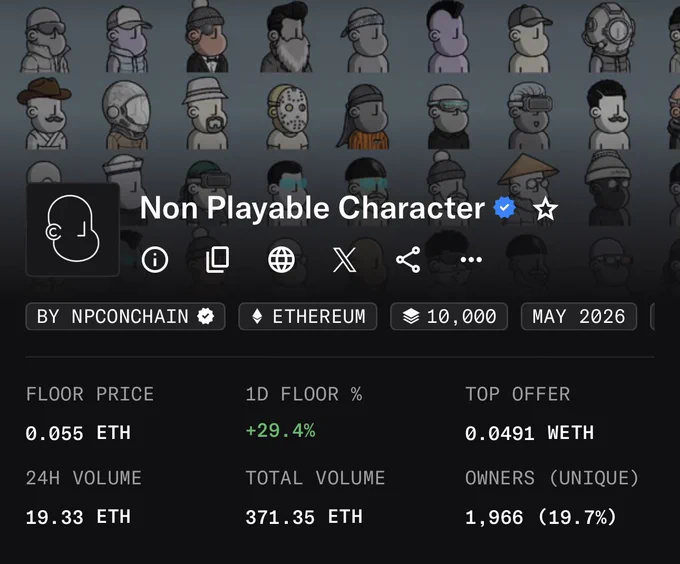Click the blue verified badge next to title
The width and height of the screenshot is (680, 564).
(x=504, y=208)
